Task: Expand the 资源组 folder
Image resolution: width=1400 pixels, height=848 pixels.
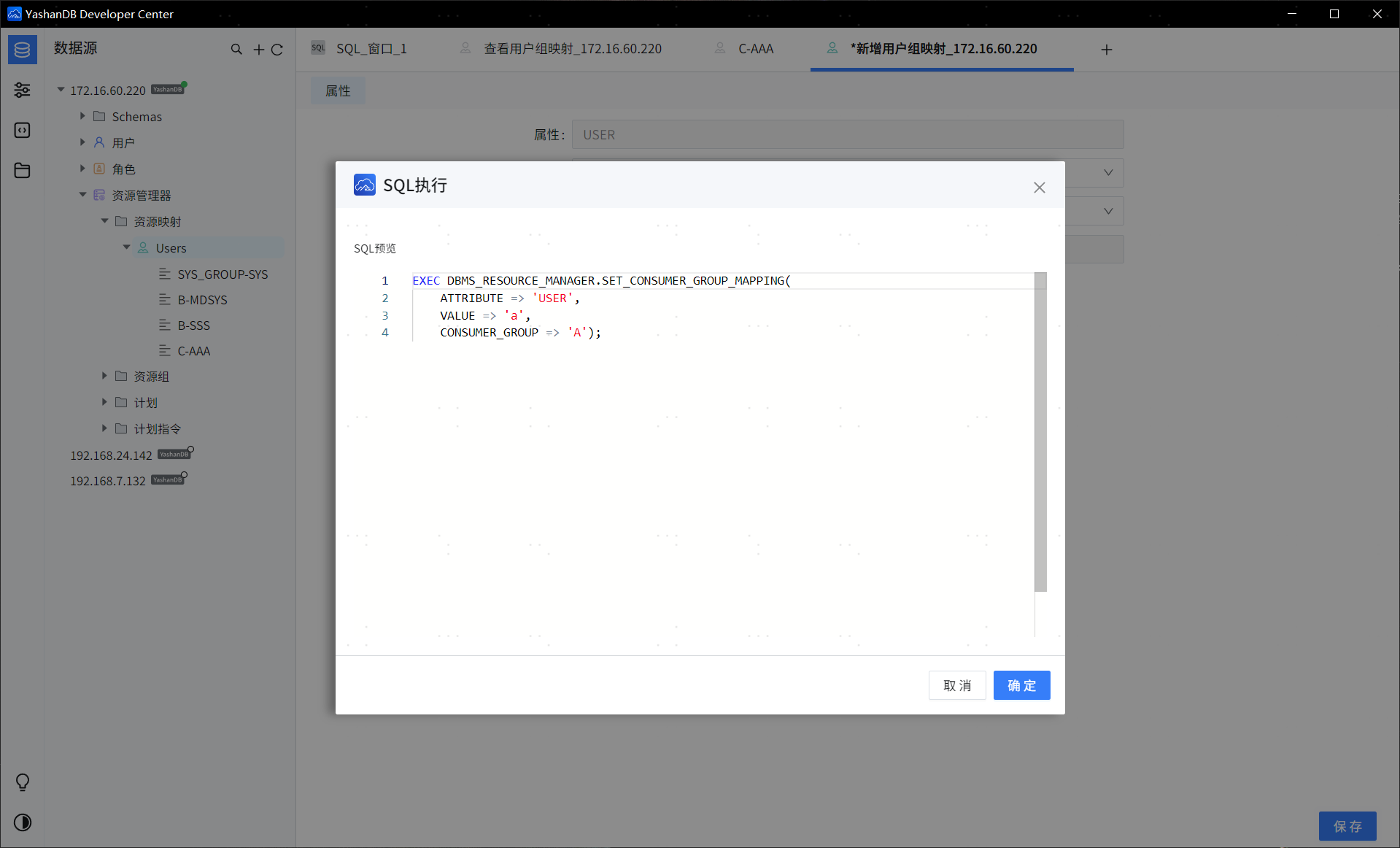Action: (104, 376)
